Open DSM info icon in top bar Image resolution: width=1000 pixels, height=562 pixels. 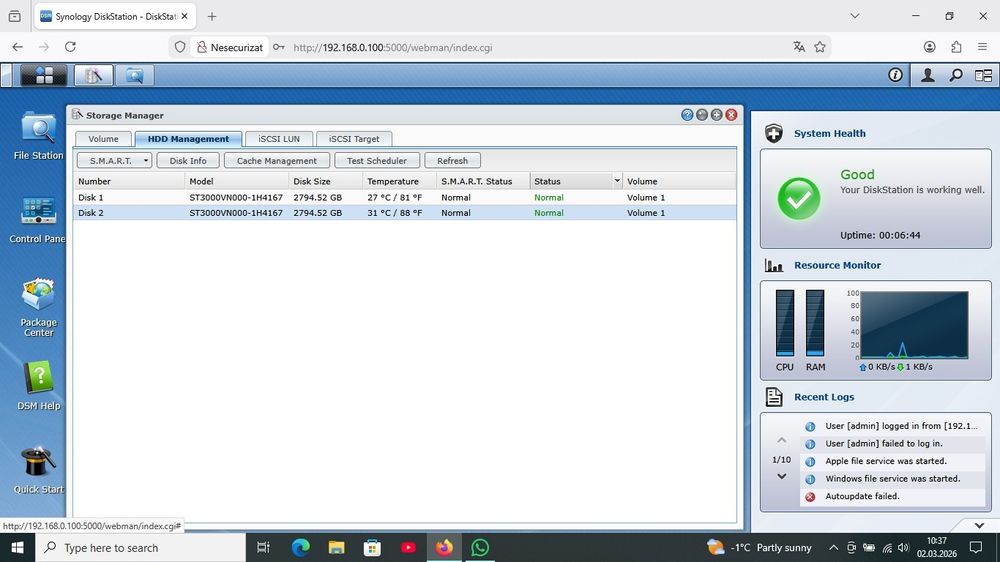[895, 75]
